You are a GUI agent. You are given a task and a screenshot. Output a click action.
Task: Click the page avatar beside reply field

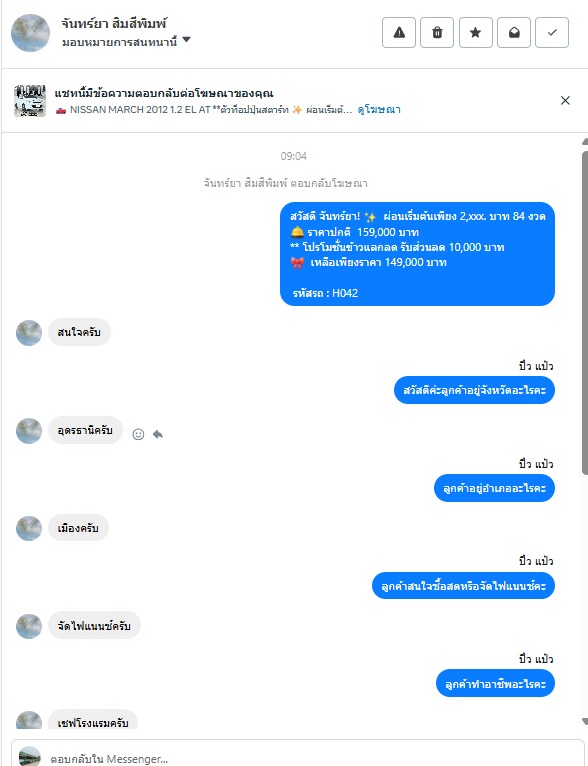click(x=30, y=756)
